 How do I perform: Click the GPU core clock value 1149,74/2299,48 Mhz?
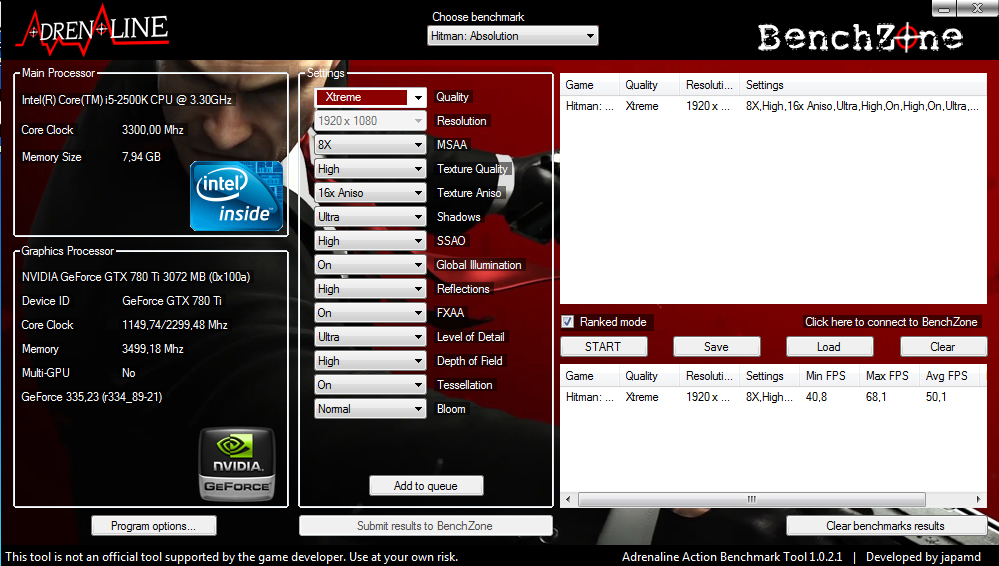[175, 325]
